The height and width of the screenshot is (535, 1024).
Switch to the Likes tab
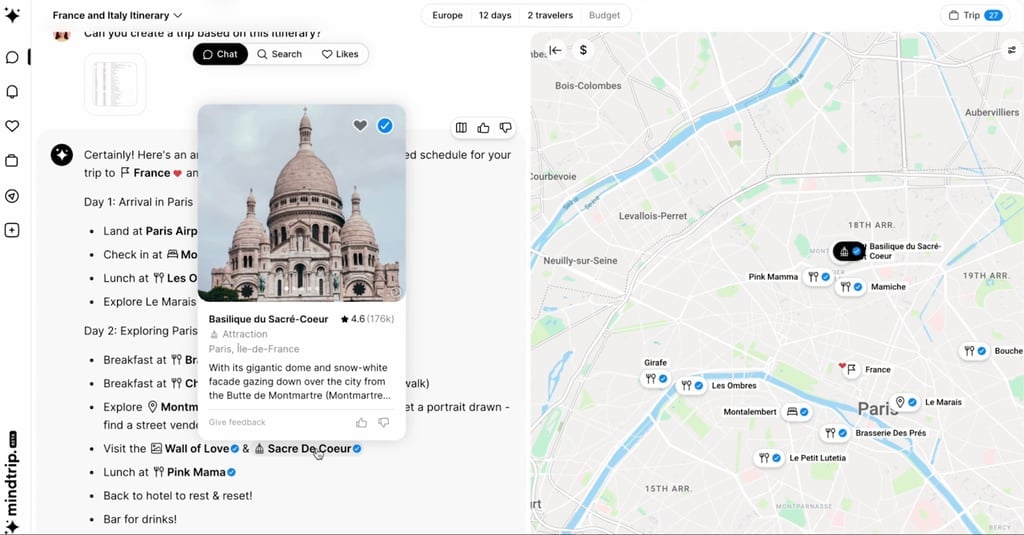340,54
